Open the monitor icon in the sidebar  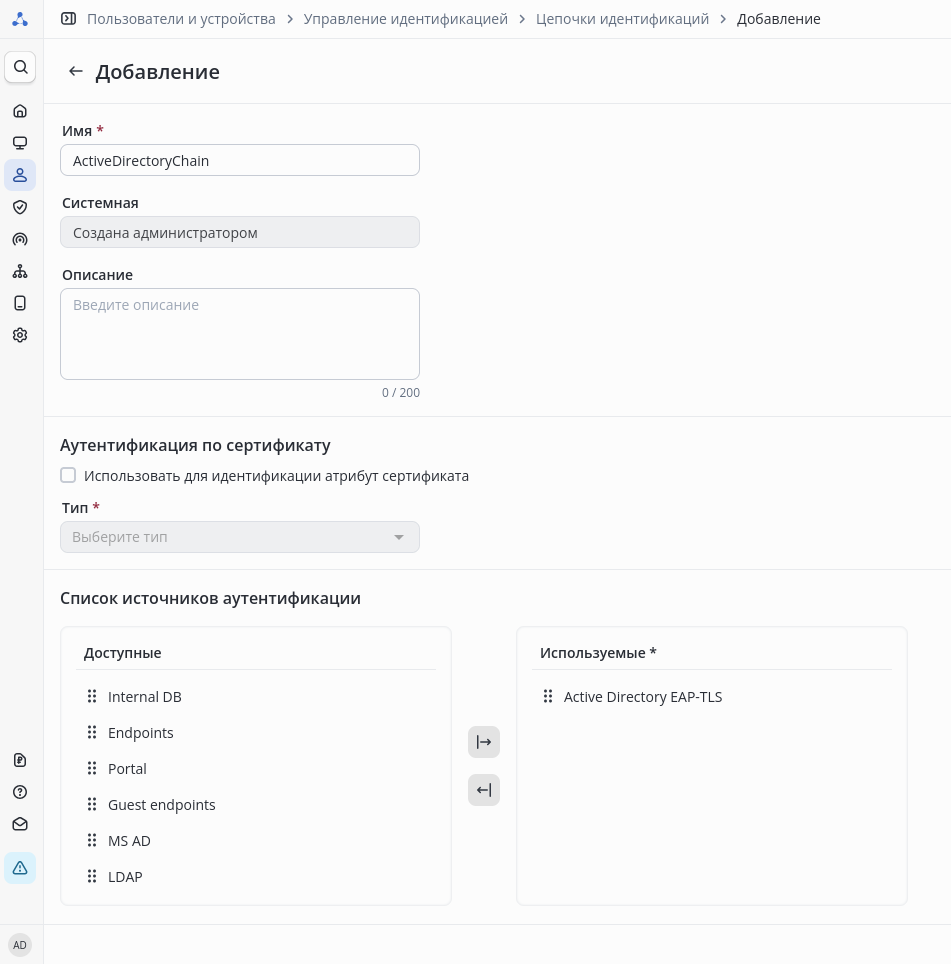(x=20, y=143)
